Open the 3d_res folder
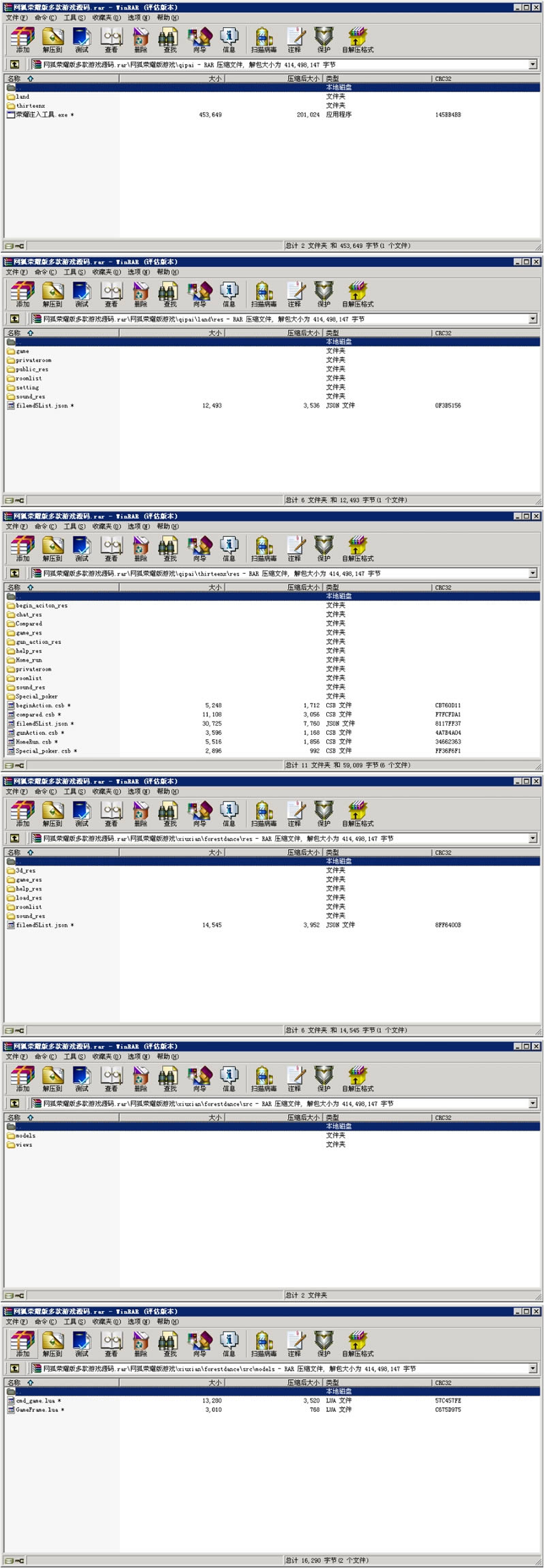 point(26,871)
